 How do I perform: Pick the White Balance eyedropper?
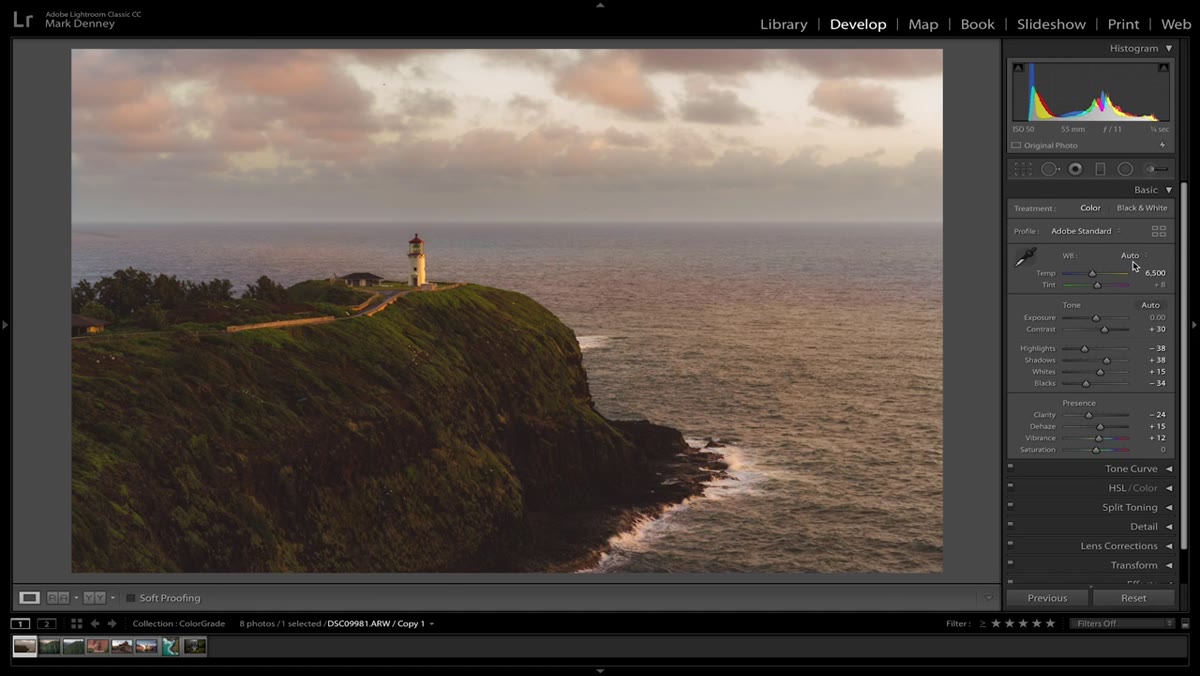1025,258
